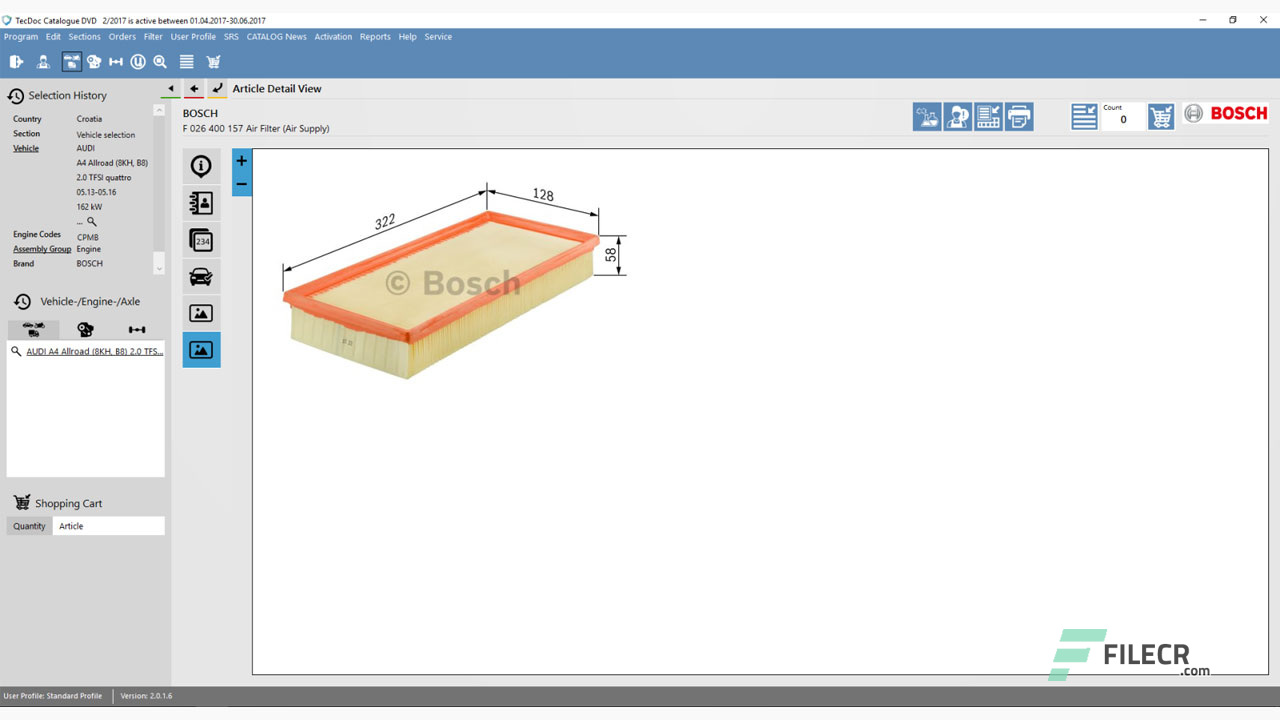Click the Assembly Group link
This screenshot has height=720, width=1280.
(42, 249)
